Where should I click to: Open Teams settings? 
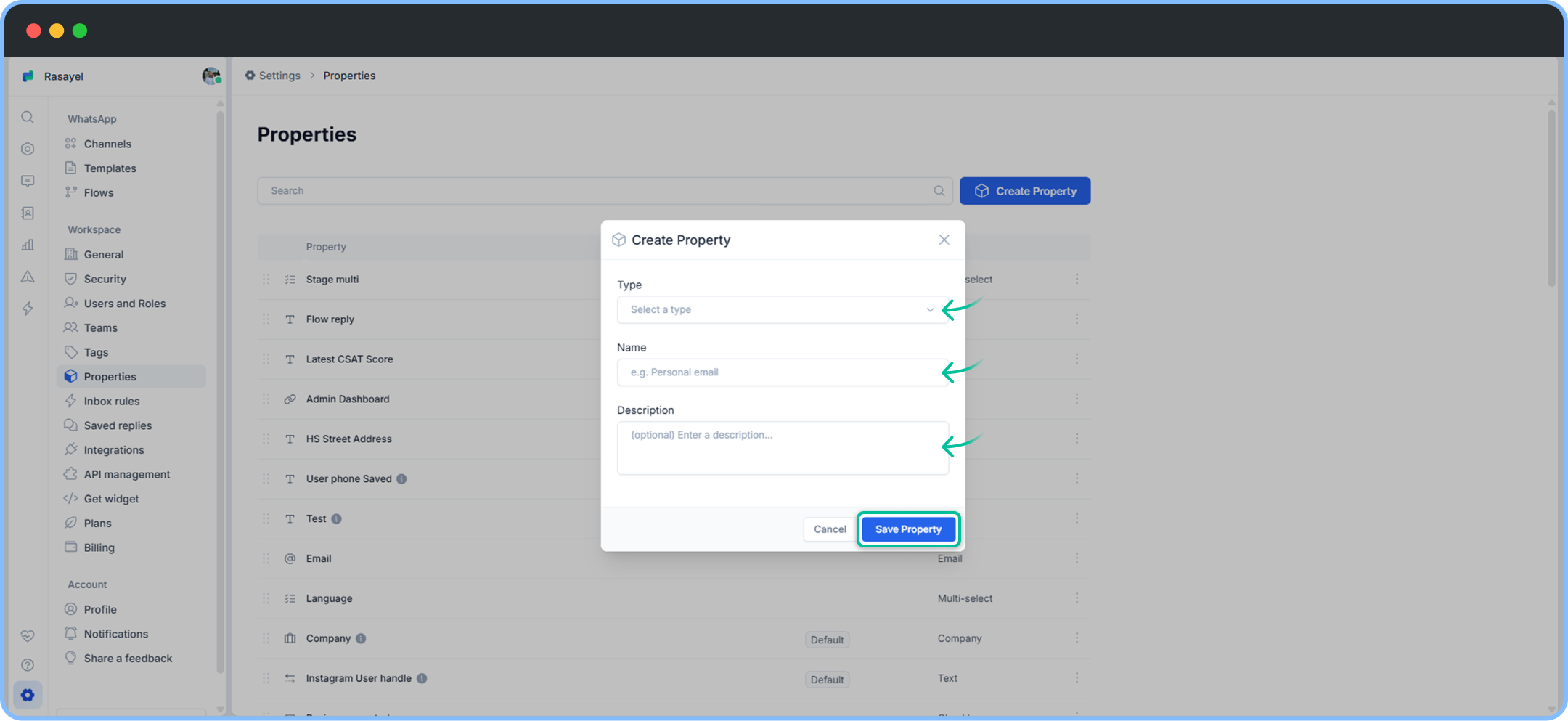101,327
